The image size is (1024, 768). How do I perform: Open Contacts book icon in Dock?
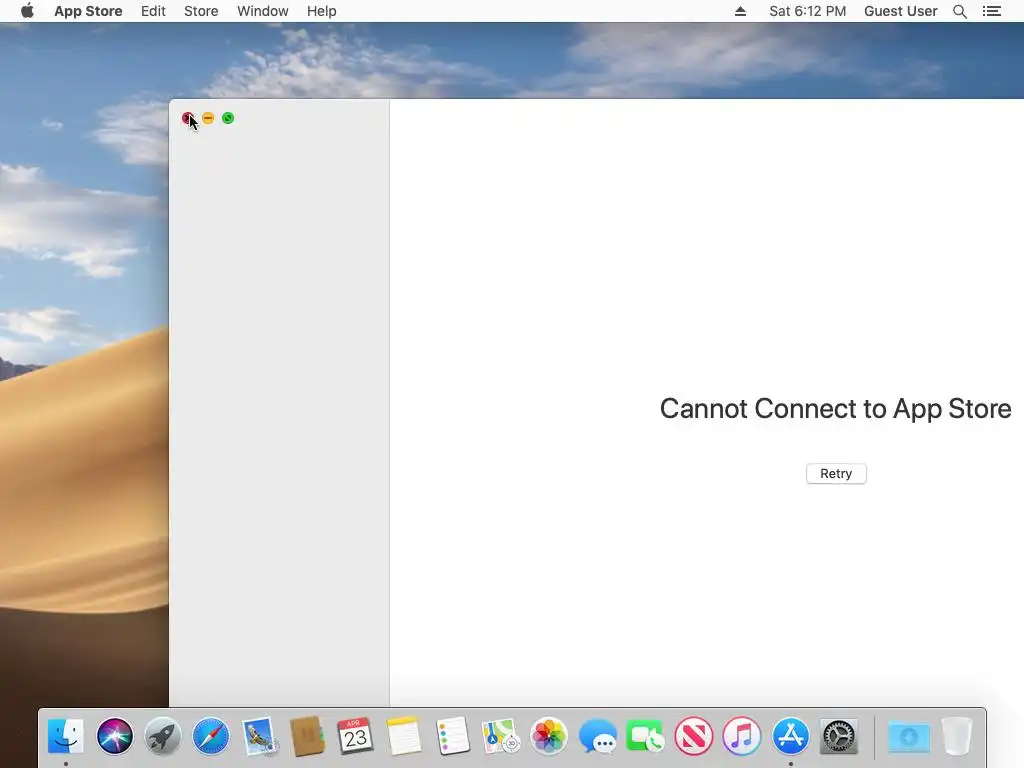(307, 736)
